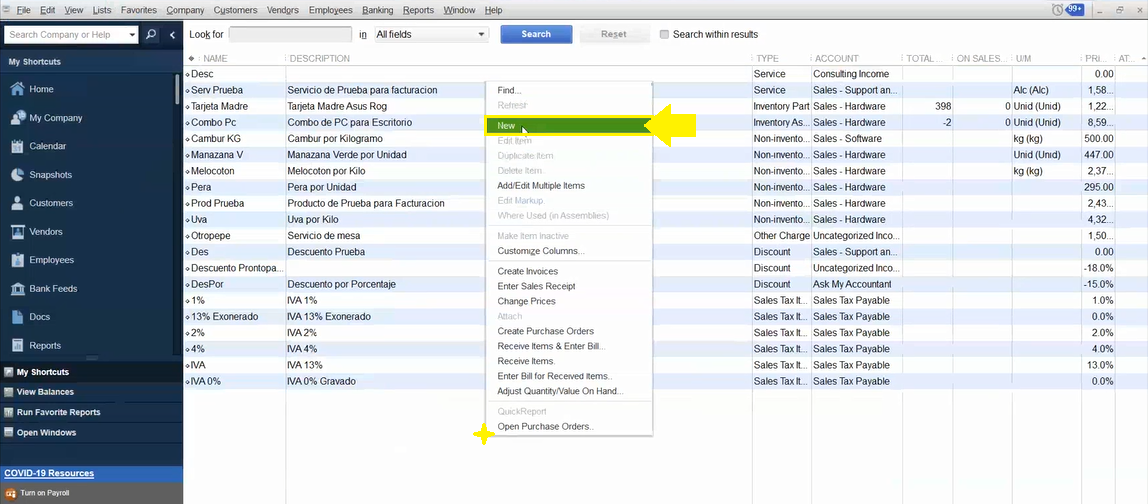1148x504 pixels.
Task: Open the Home shortcut icon
Action: (18, 89)
